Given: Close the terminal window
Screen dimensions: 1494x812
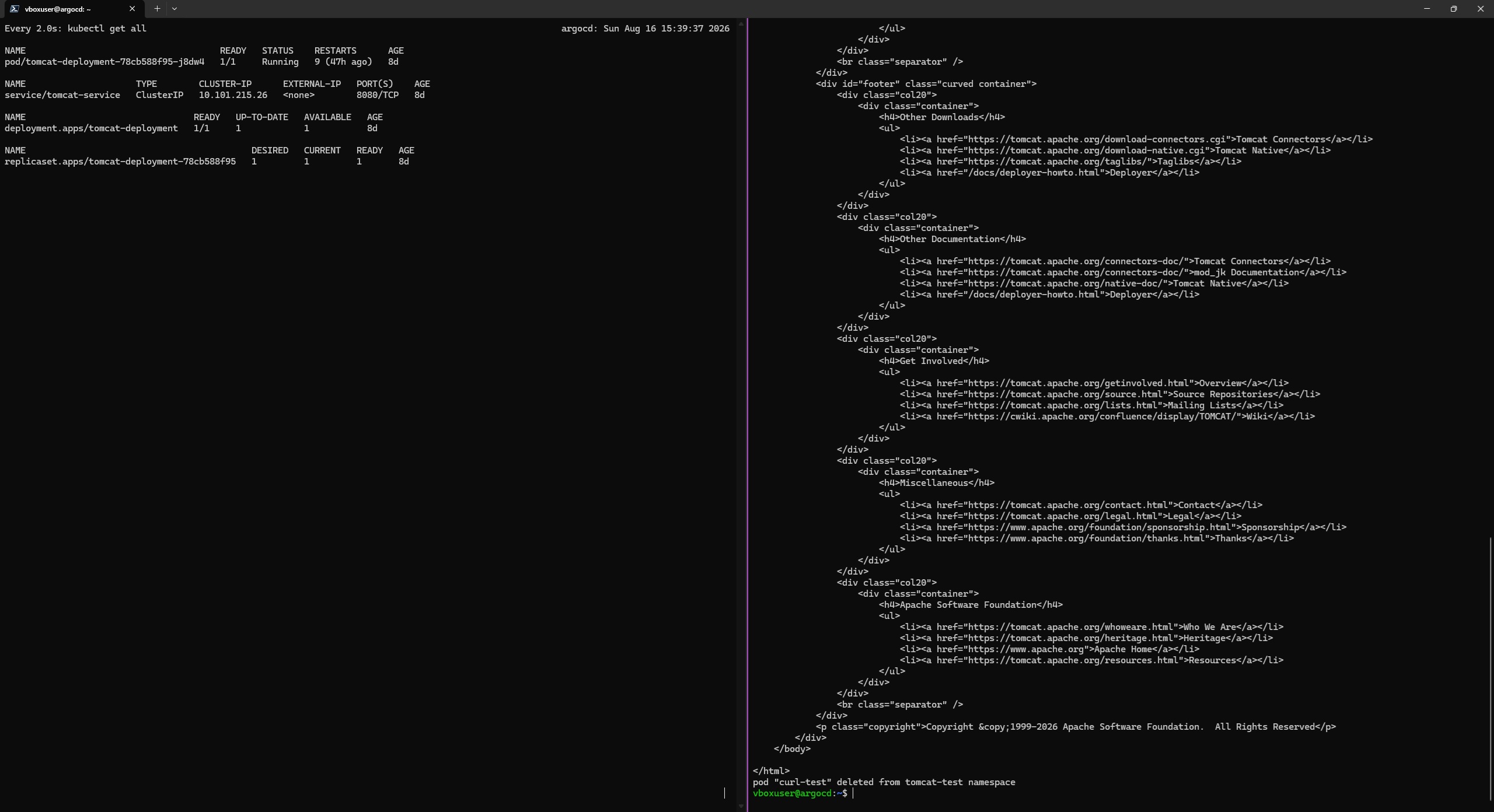Looking at the screenshot, I should coord(1481,9).
